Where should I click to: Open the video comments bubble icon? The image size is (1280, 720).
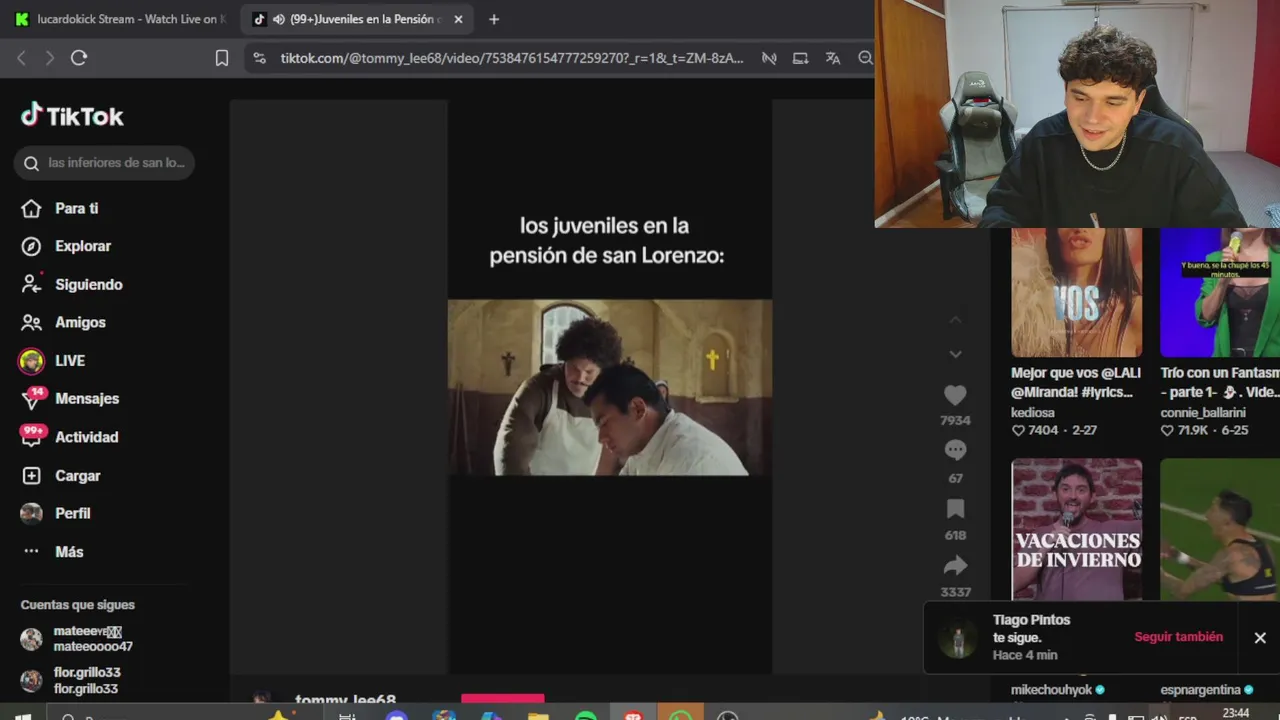(x=955, y=451)
